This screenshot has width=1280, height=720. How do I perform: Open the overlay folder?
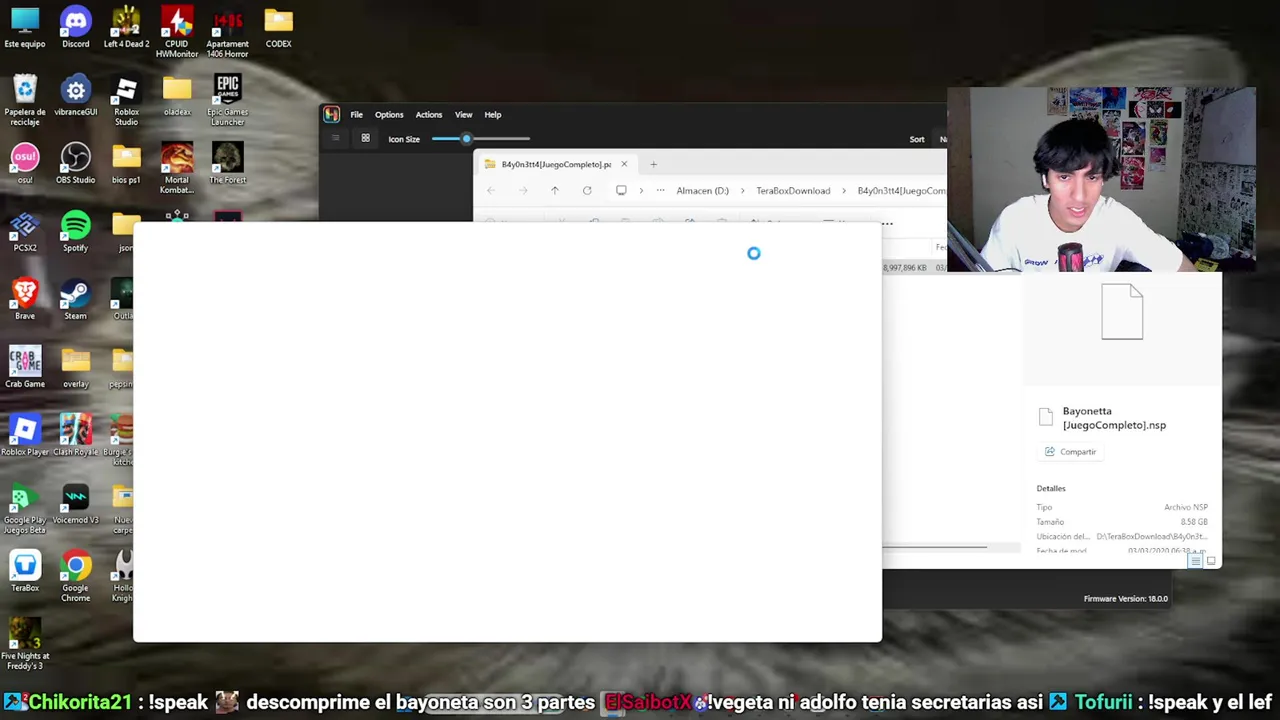pos(75,368)
